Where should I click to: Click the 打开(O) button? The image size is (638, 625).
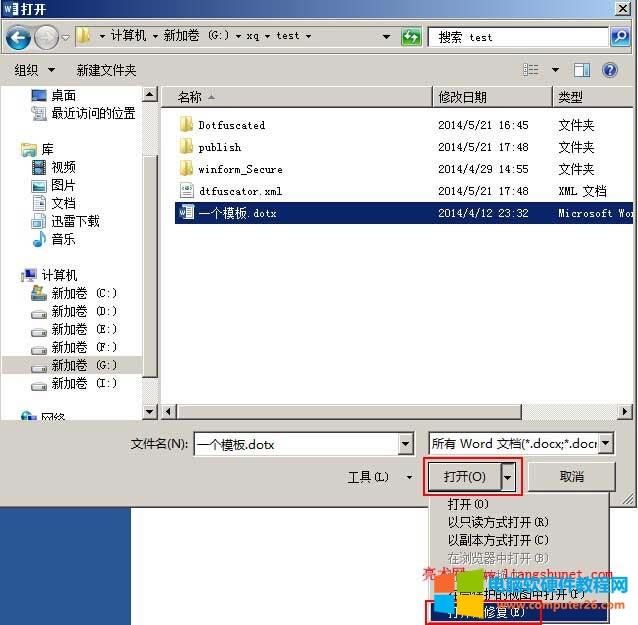click(464, 476)
